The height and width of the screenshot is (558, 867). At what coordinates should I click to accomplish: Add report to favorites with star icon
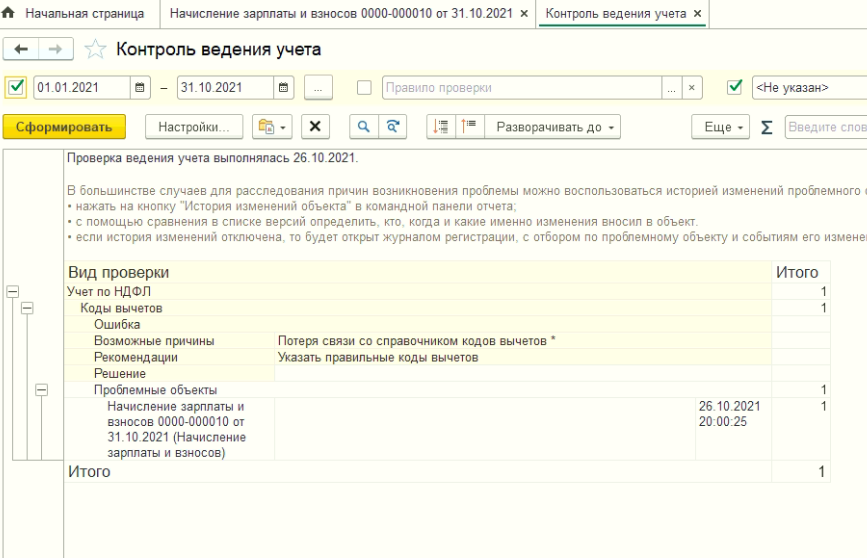95,50
